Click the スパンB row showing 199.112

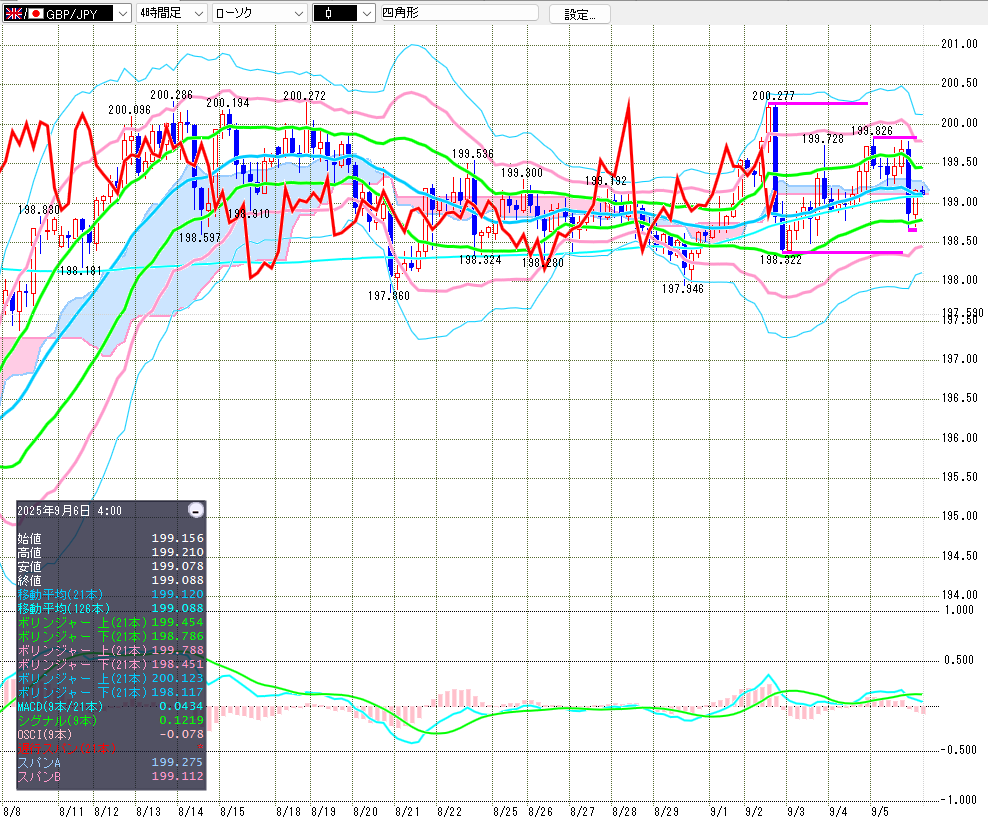(111, 776)
